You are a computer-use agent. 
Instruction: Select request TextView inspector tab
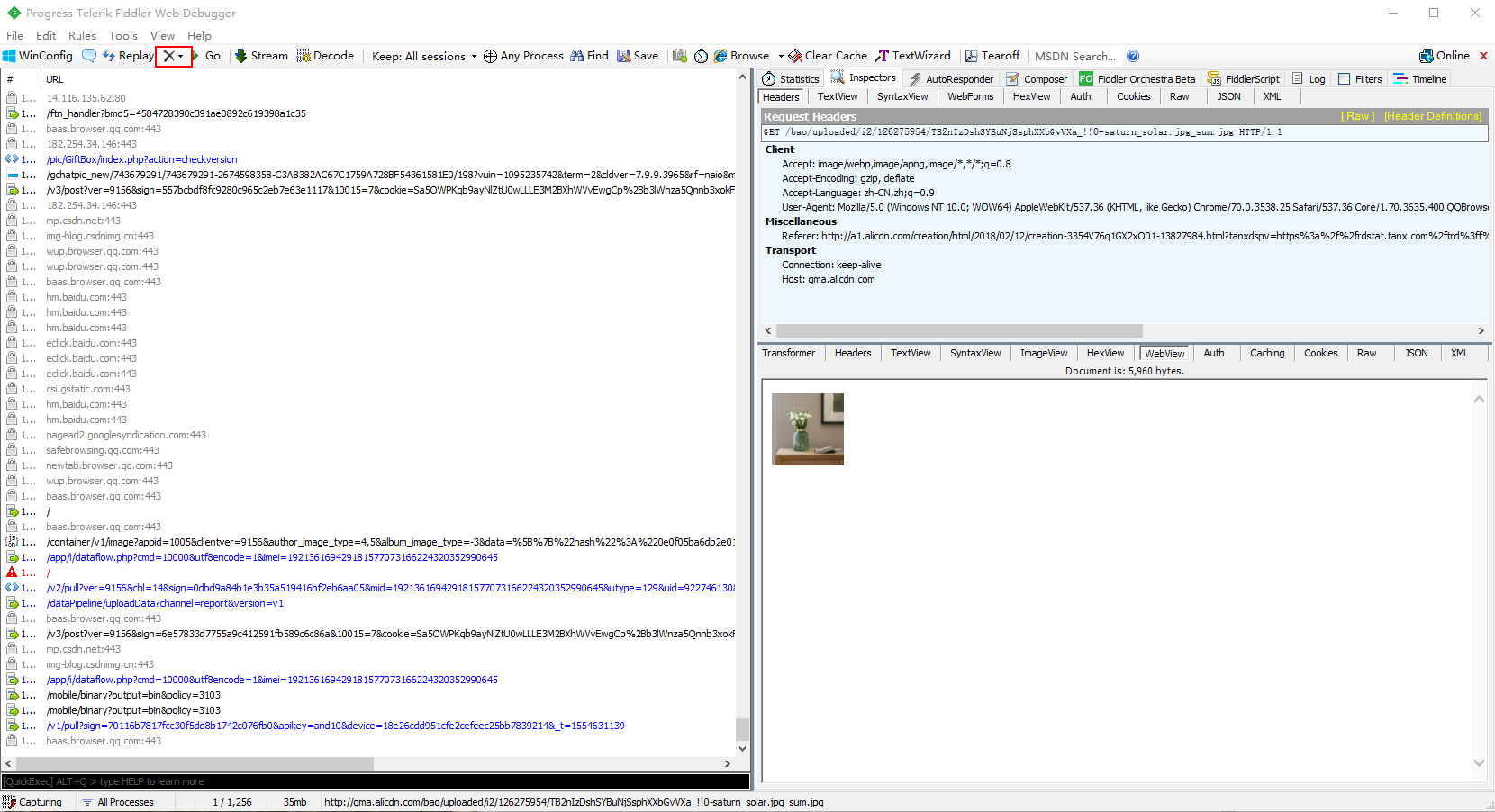[838, 97]
